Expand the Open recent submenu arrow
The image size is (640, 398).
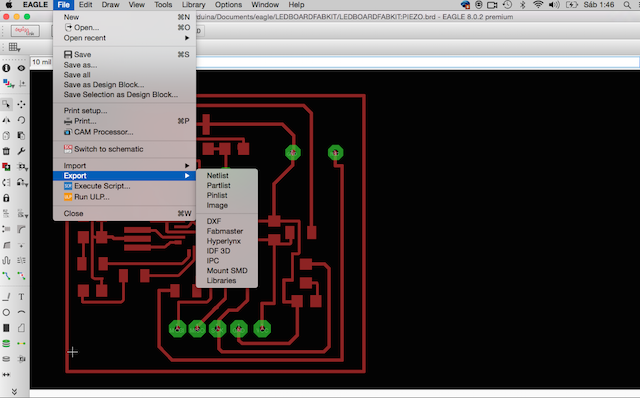187,38
